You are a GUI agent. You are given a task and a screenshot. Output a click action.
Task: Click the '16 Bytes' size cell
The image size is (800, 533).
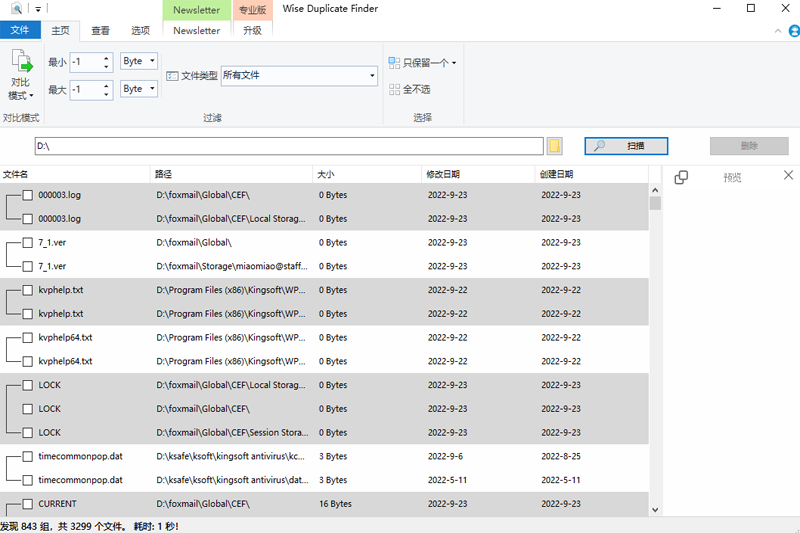coord(335,503)
